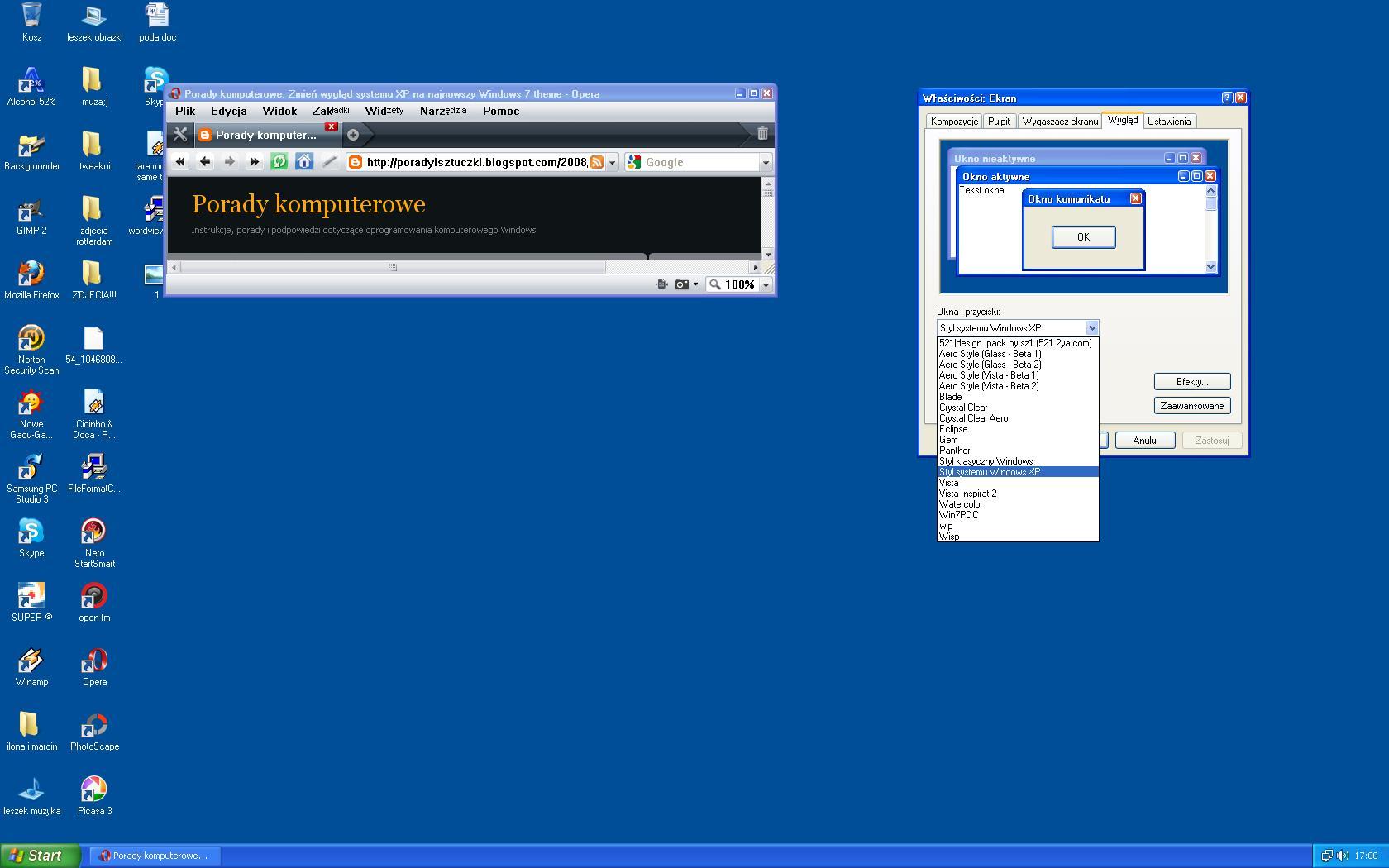1389x868 pixels.
Task: Open Opera panels via wrench icon
Action: click(179, 134)
